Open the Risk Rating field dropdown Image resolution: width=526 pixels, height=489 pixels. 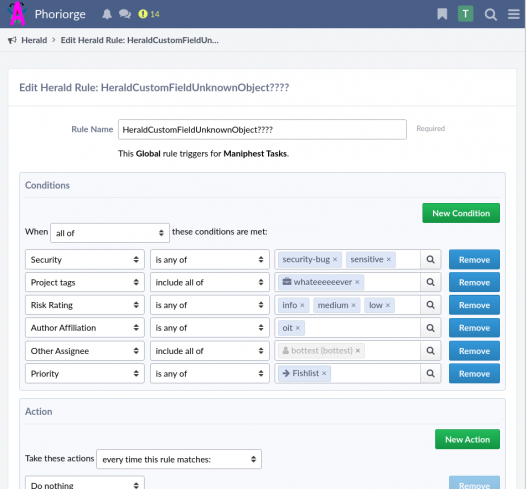pos(85,305)
